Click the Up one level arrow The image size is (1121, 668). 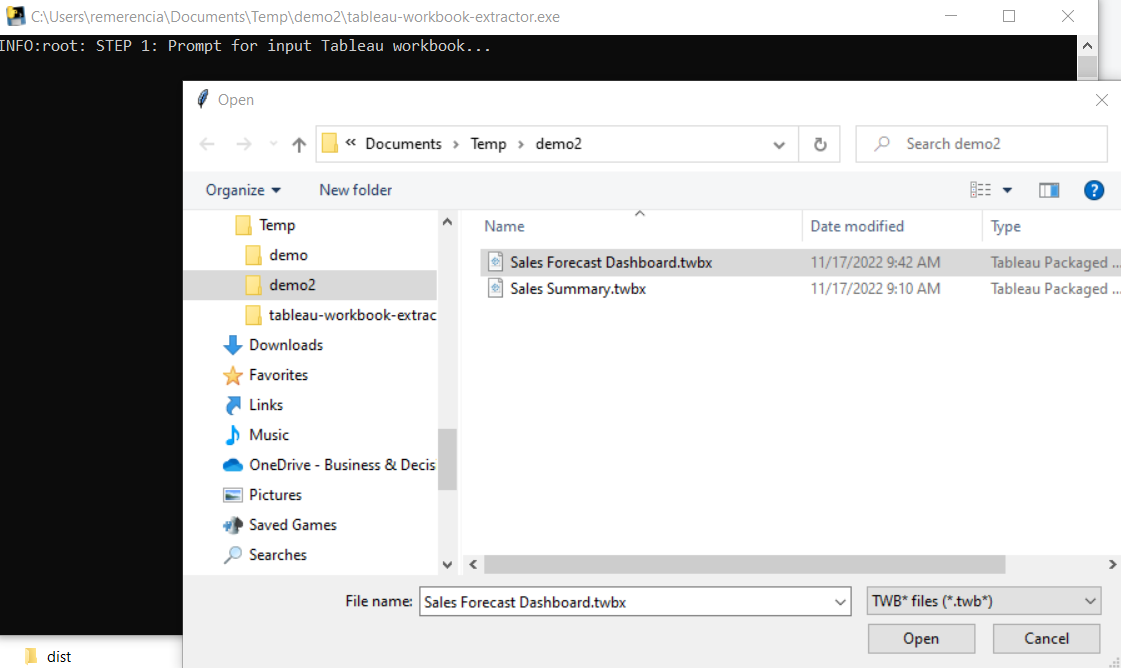point(299,144)
